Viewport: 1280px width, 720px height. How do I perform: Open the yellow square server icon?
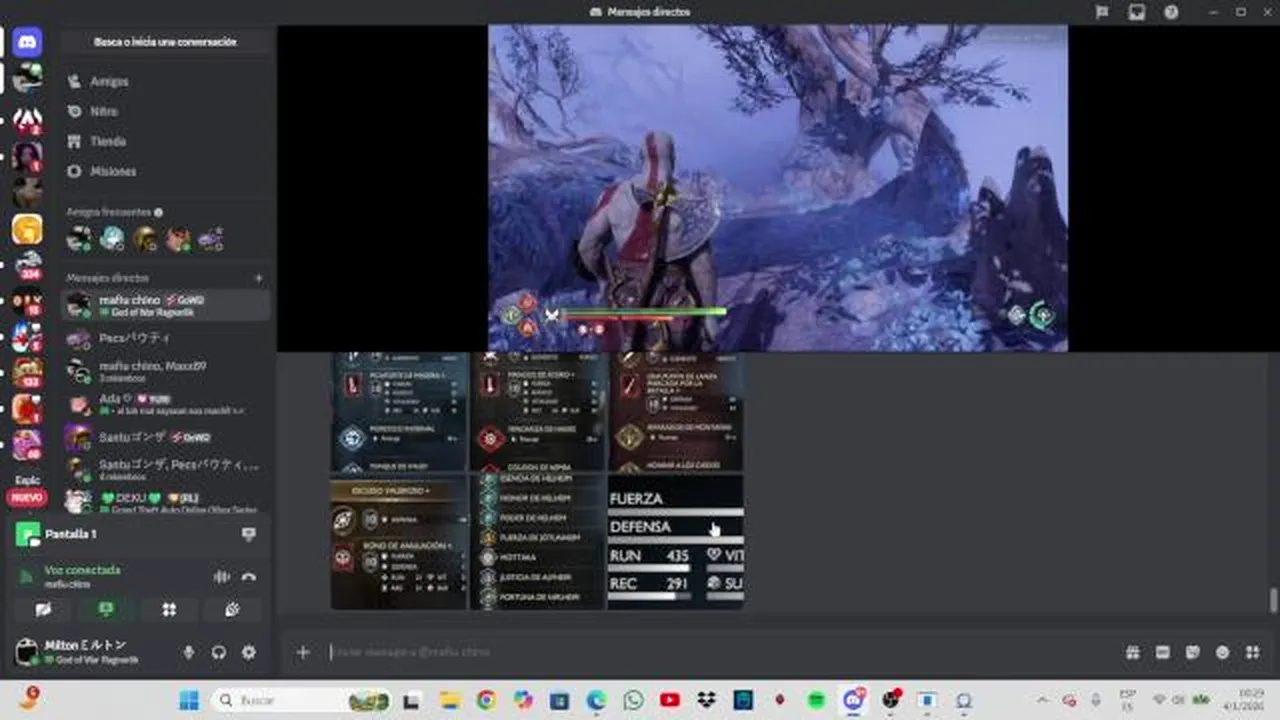coord(27,229)
